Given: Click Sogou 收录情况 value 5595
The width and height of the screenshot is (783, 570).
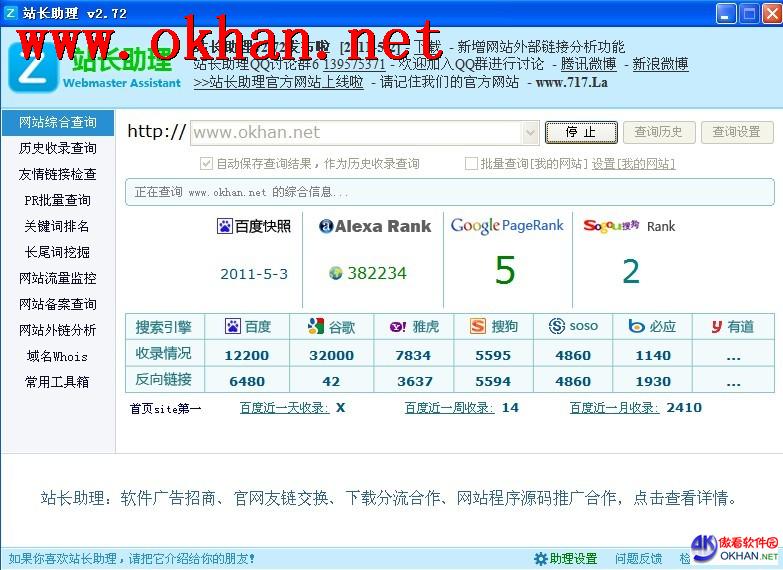Looking at the screenshot, I should 493,356.
